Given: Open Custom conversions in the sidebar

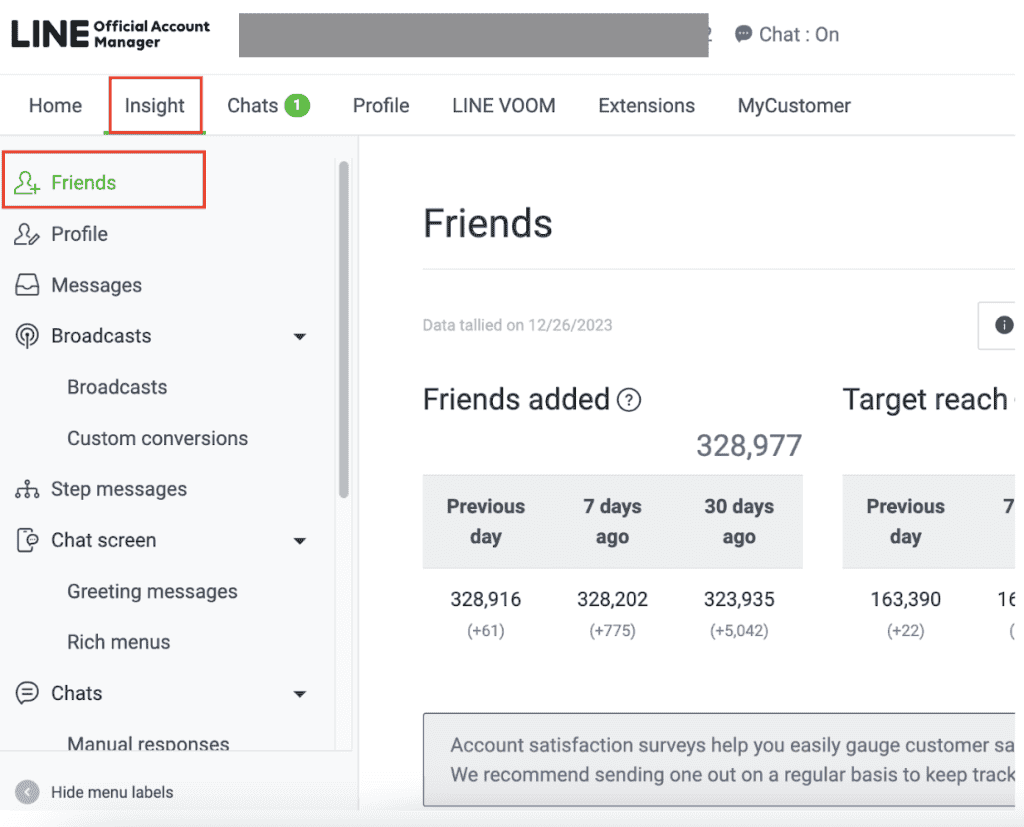Looking at the screenshot, I should [157, 438].
